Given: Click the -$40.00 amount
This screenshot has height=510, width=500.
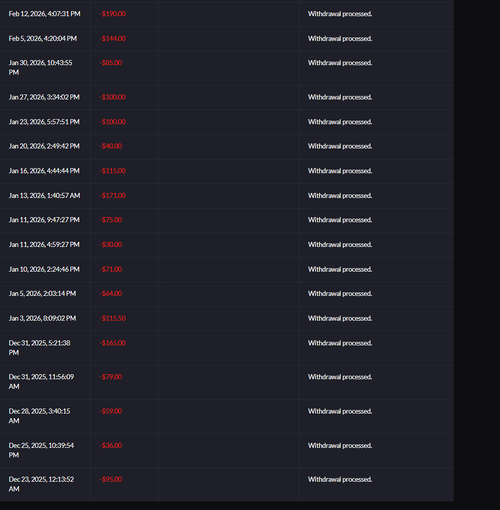Looking at the screenshot, I should click(x=111, y=146).
